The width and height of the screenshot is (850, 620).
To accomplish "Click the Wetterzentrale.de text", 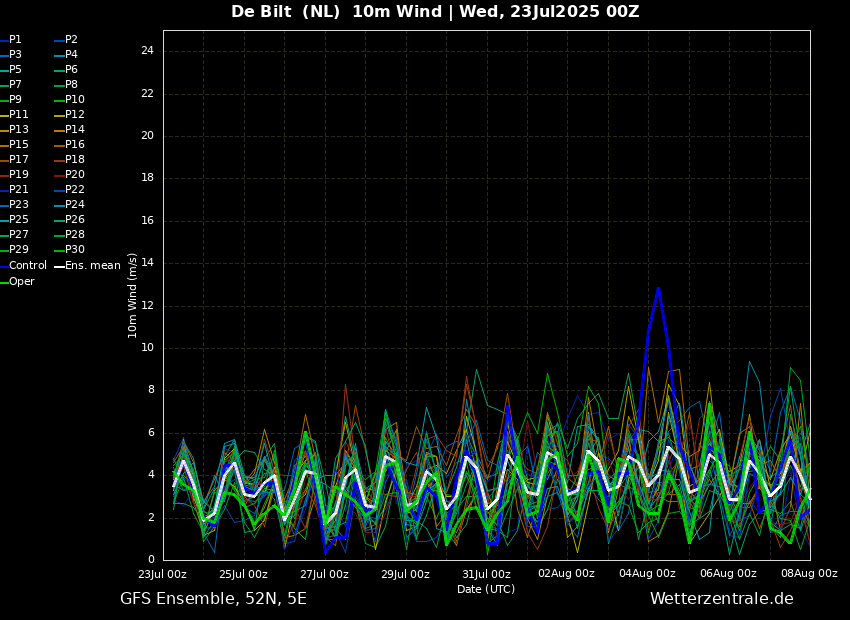I will pos(721,599).
